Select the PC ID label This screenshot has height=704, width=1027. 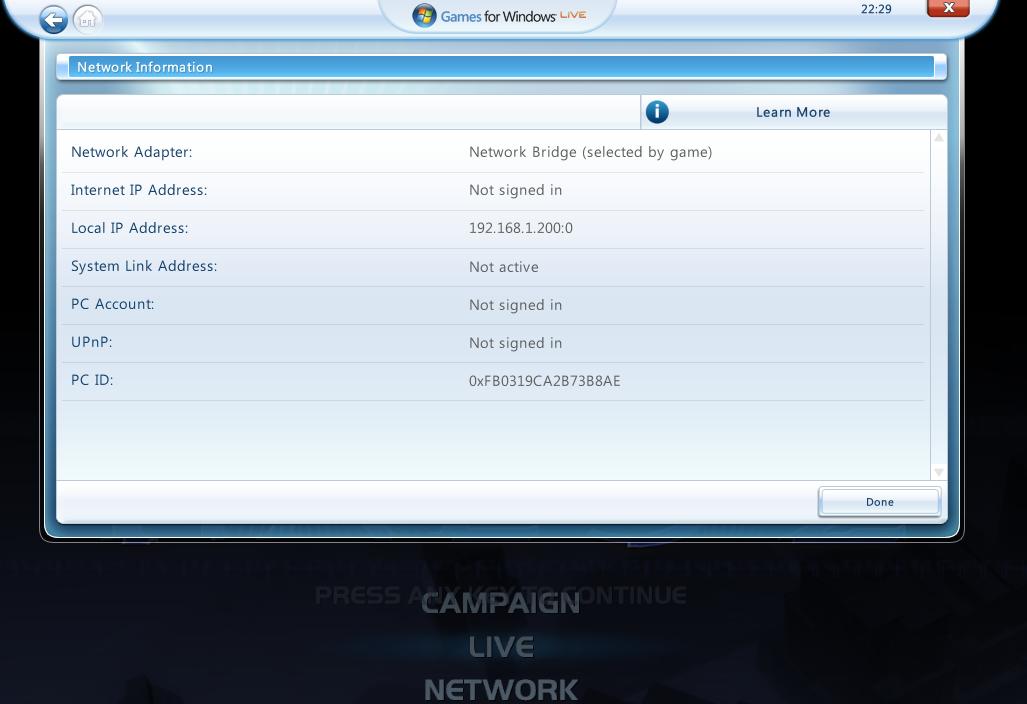click(92, 380)
